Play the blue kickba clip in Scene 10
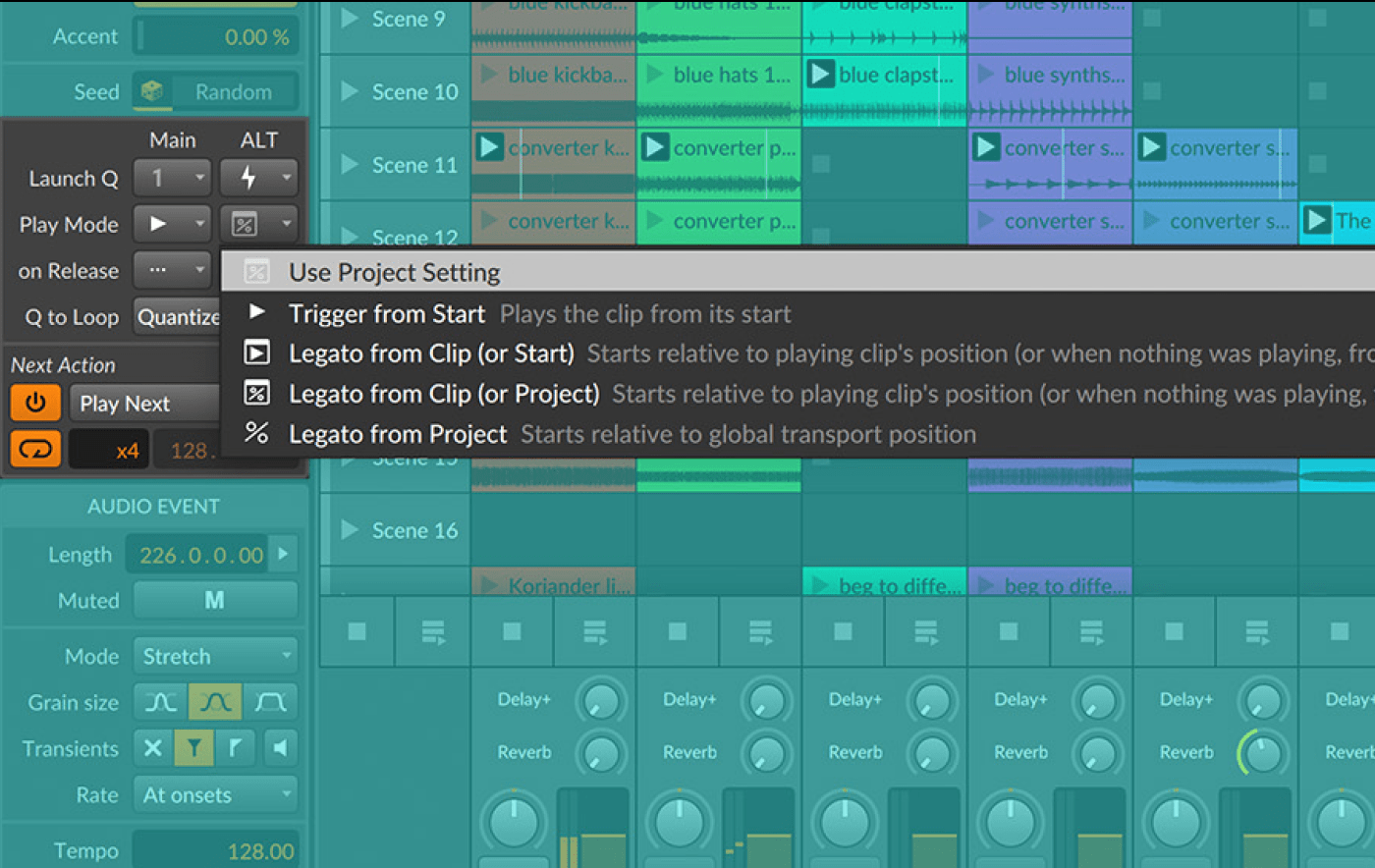Screen dimensions: 1375x868 [x=488, y=75]
